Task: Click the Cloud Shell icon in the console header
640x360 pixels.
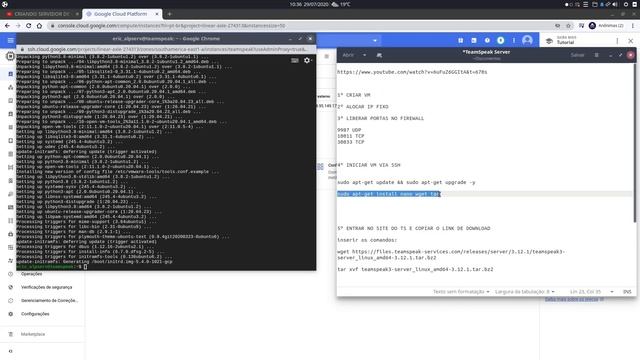Action: pyautogui.click(x=474, y=40)
